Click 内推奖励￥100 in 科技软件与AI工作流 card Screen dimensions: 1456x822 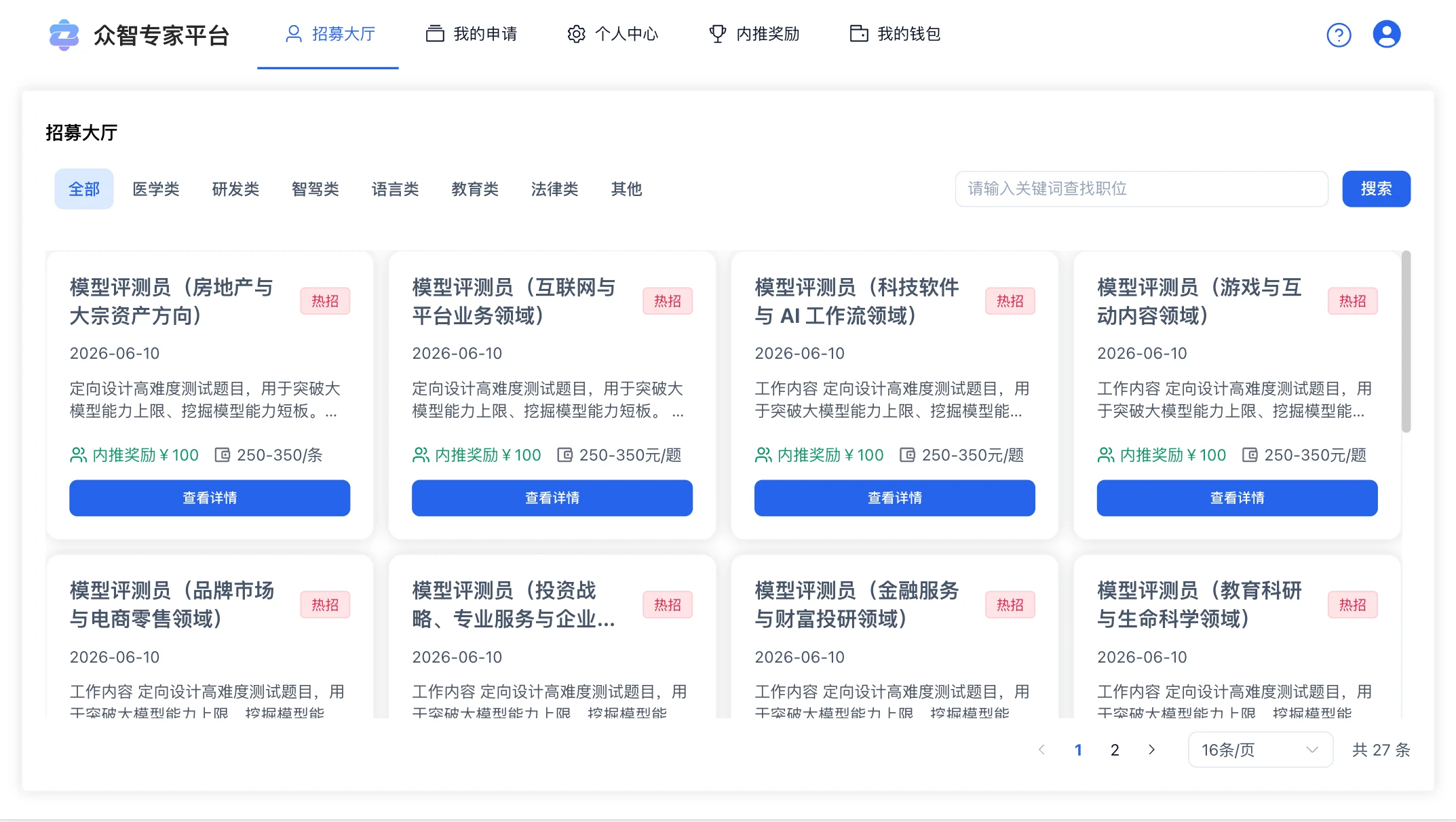point(830,455)
